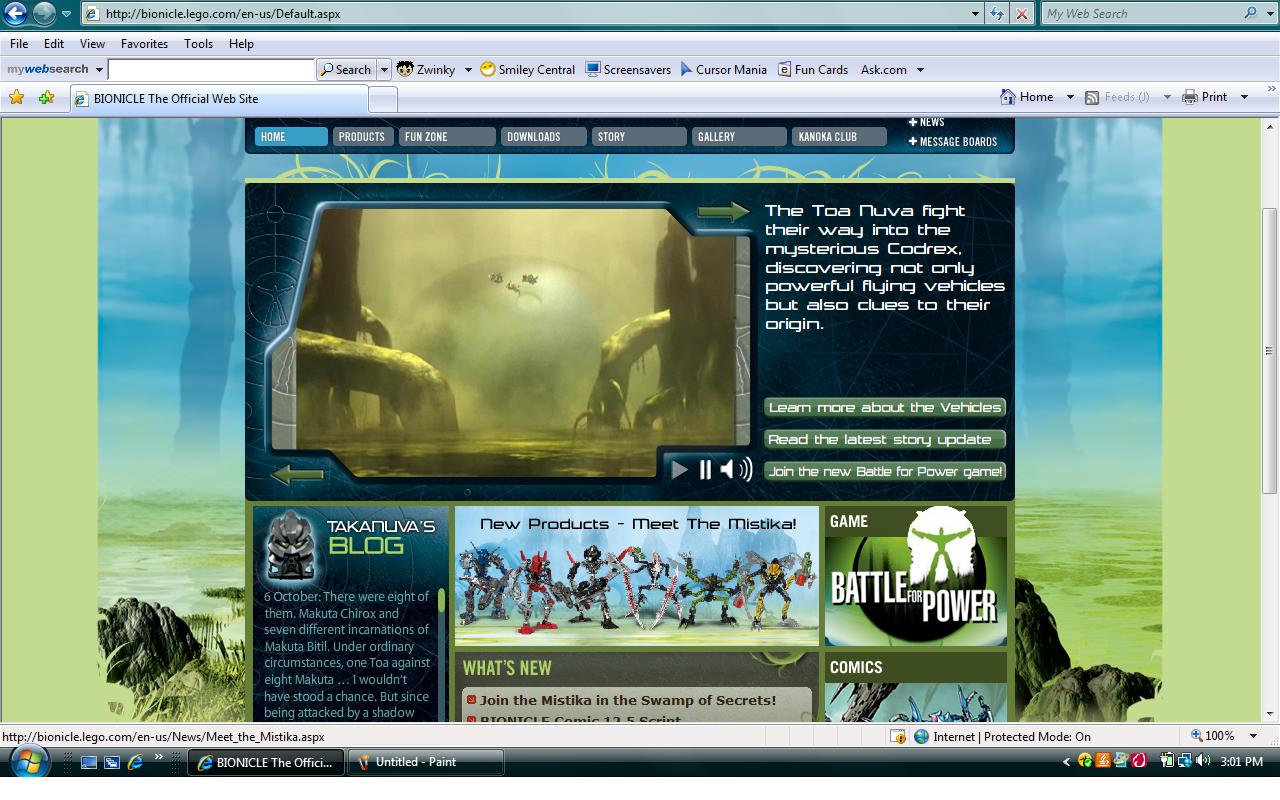
Task: Click the green previous arrow below the video
Action: point(297,474)
